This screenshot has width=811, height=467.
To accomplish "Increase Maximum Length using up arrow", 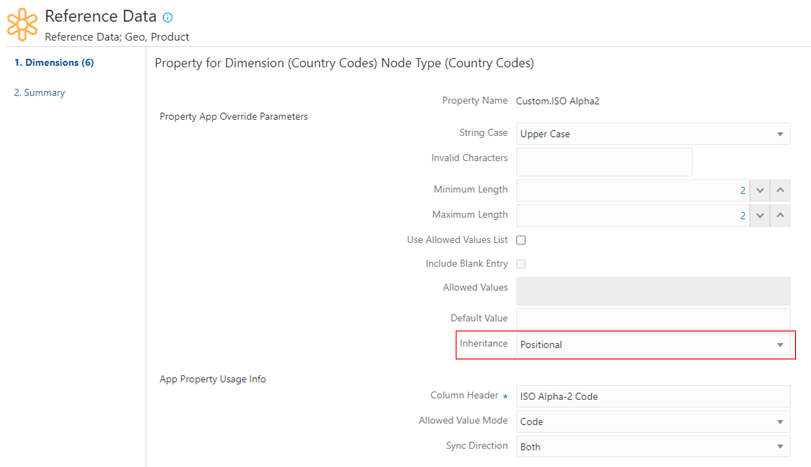I will [x=781, y=215].
